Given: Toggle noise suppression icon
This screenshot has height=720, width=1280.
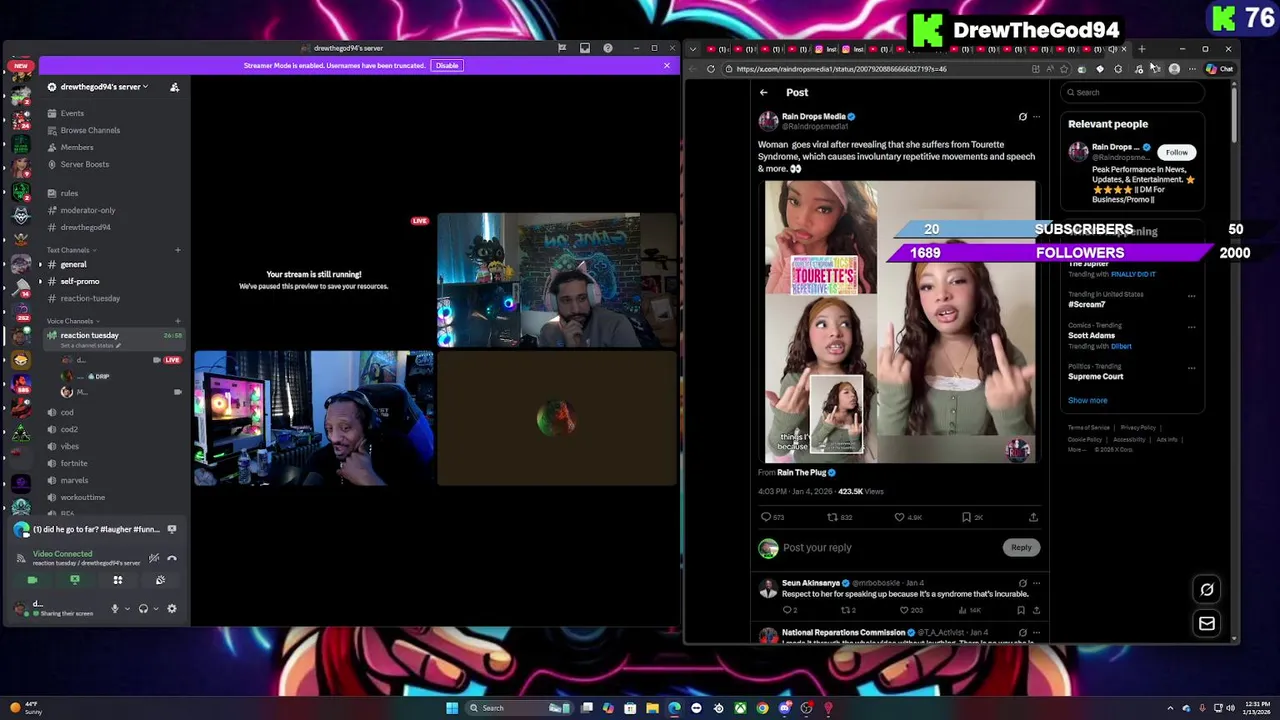Looking at the screenshot, I should [x=154, y=558].
